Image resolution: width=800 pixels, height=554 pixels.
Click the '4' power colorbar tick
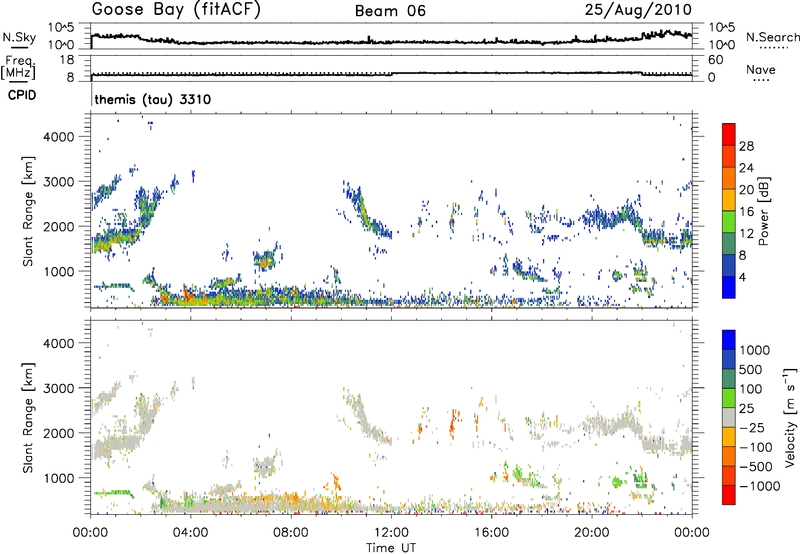pyautogui.click(x=743, y=277)
